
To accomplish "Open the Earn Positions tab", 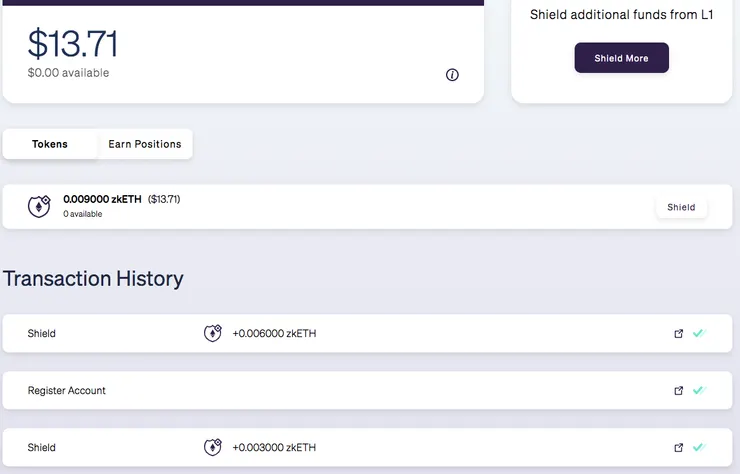I will [x=145, y=144].
